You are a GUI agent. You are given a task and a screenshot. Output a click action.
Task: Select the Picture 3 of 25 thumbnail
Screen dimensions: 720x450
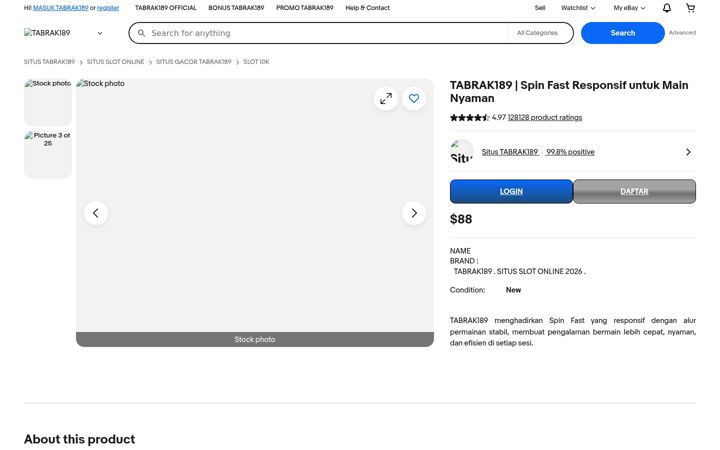(x=48, y=154)
